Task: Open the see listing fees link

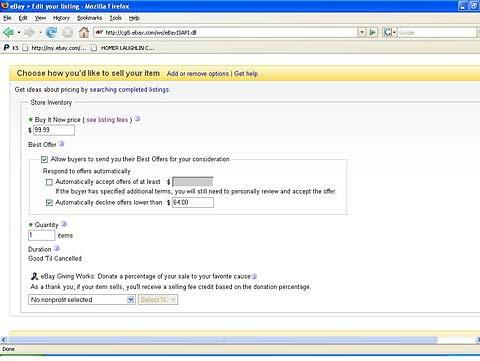Action: [x=107, y=120]
